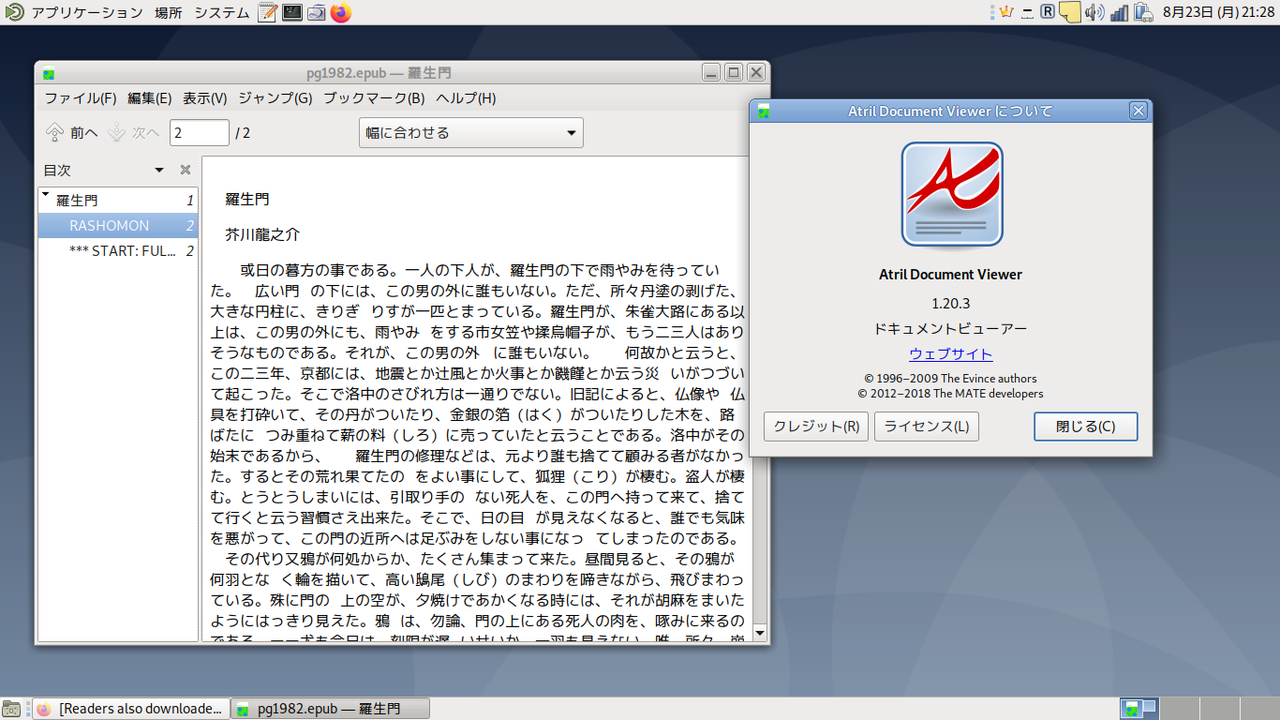
Task: Click the network signal strength icon
Action: [1119, 13]
